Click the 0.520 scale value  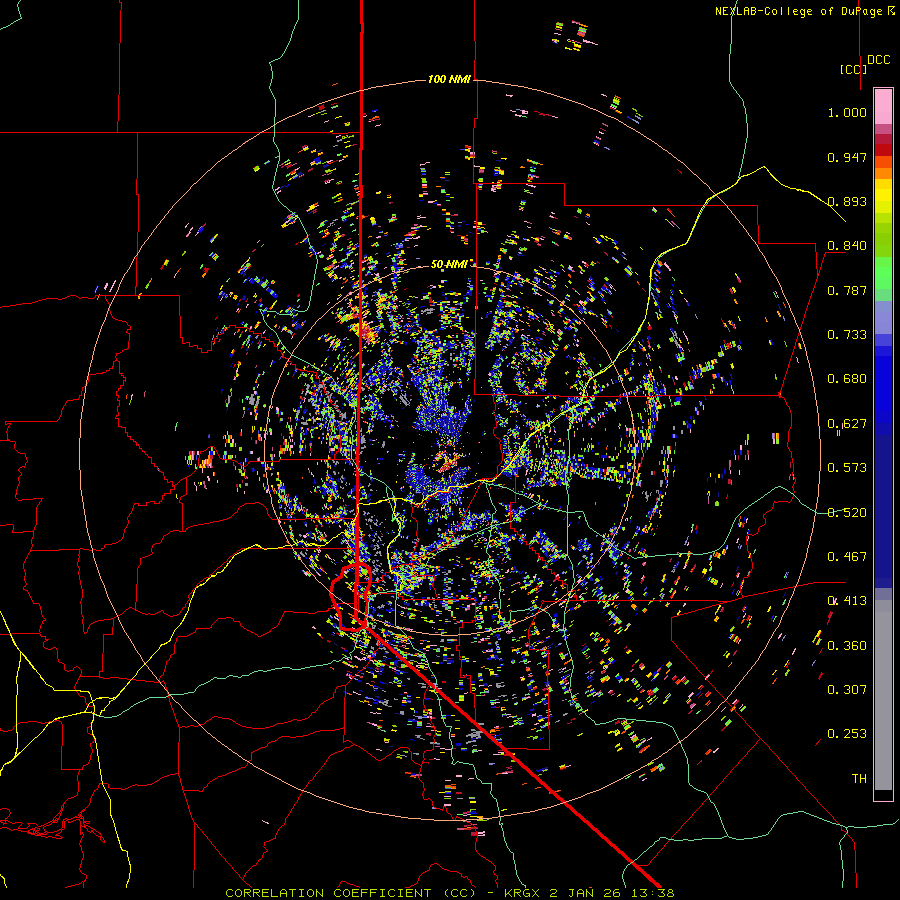[x=847, y=513]
